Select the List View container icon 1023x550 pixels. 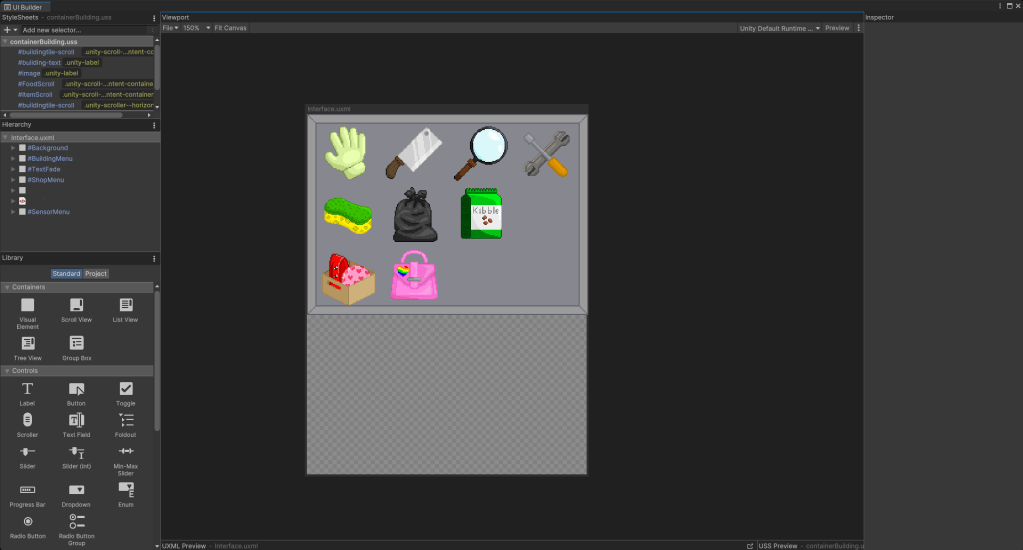tap(126, 305)
